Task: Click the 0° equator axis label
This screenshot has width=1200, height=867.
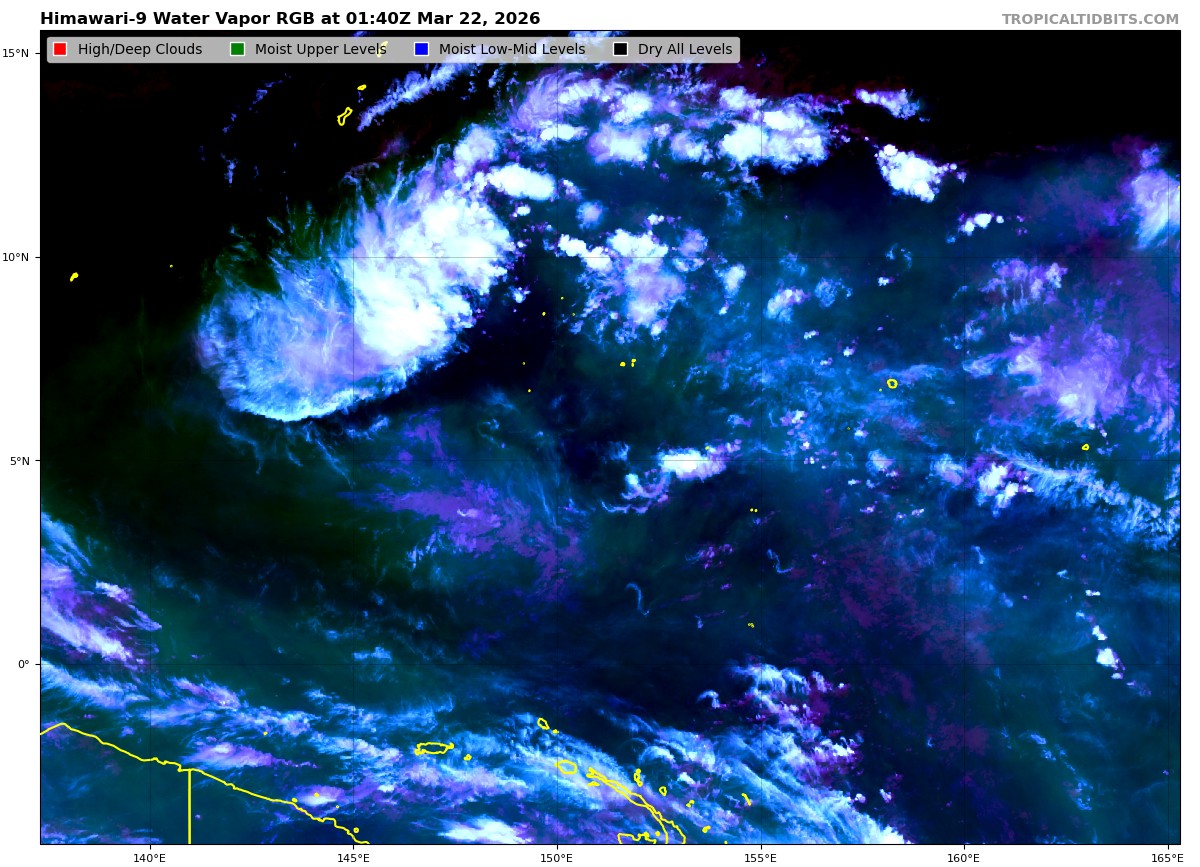Action: (x=24, y=664)
